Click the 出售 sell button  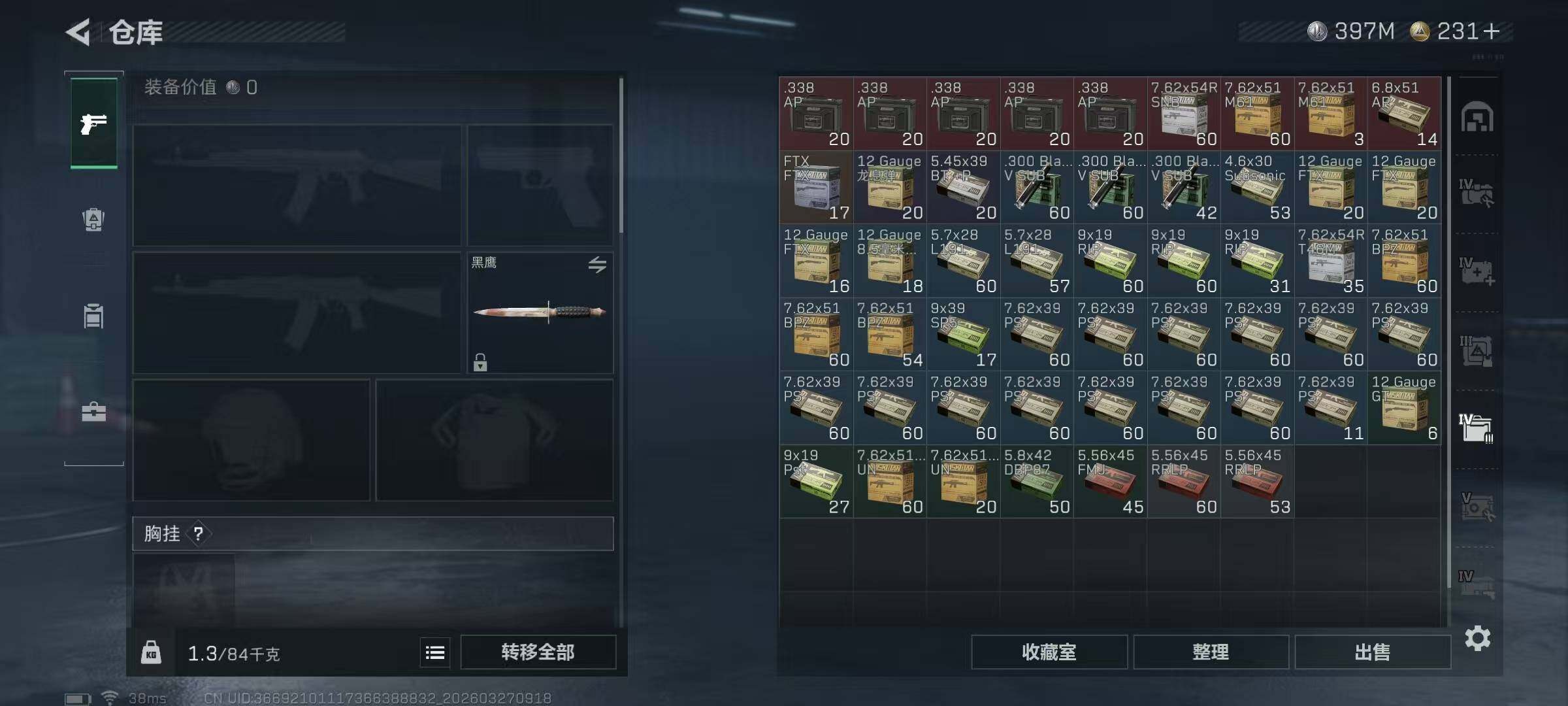tap(1373, 652)
